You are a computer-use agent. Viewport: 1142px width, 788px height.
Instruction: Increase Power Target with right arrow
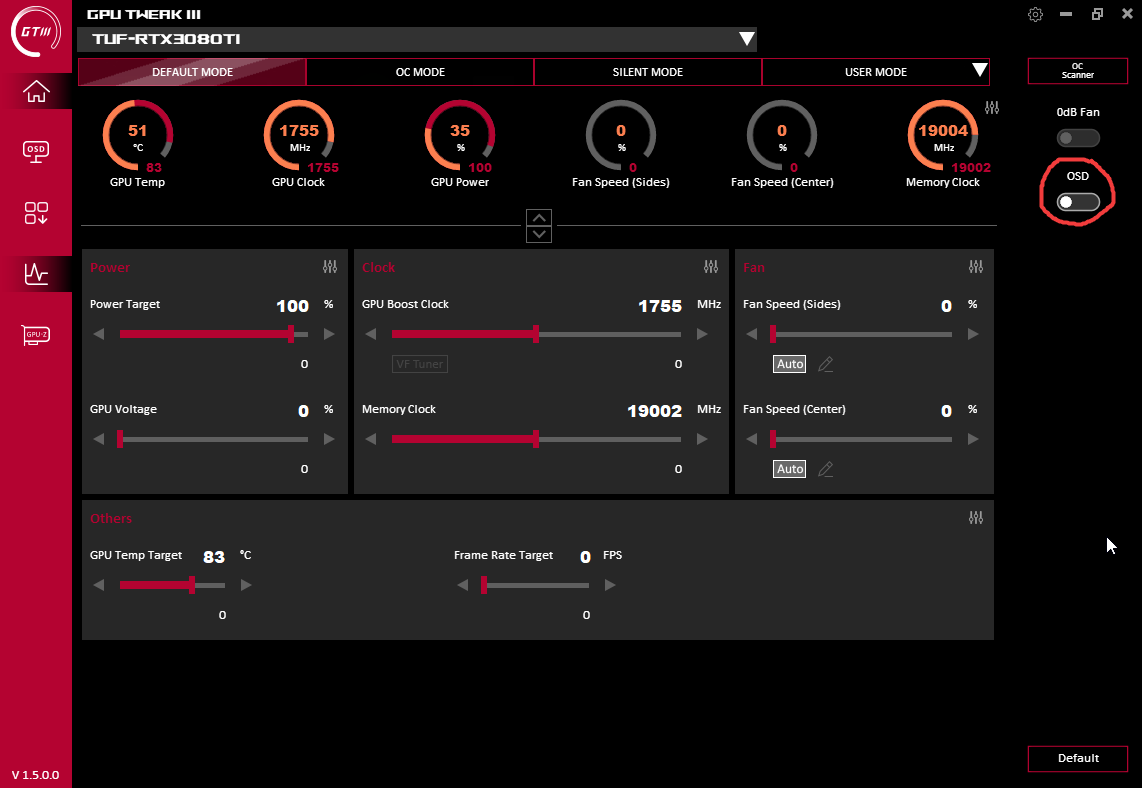coord(328,334)
